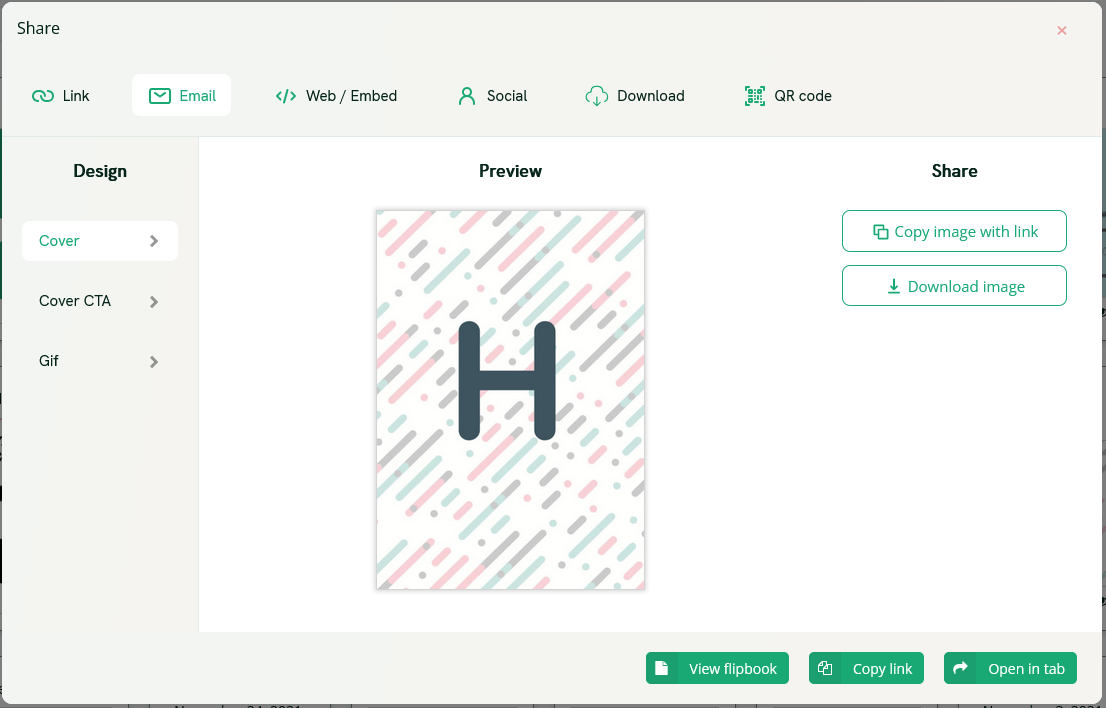This screenshot has width=1106, height=708.
Task: Click the person Social icon
Action: point(466,96)
